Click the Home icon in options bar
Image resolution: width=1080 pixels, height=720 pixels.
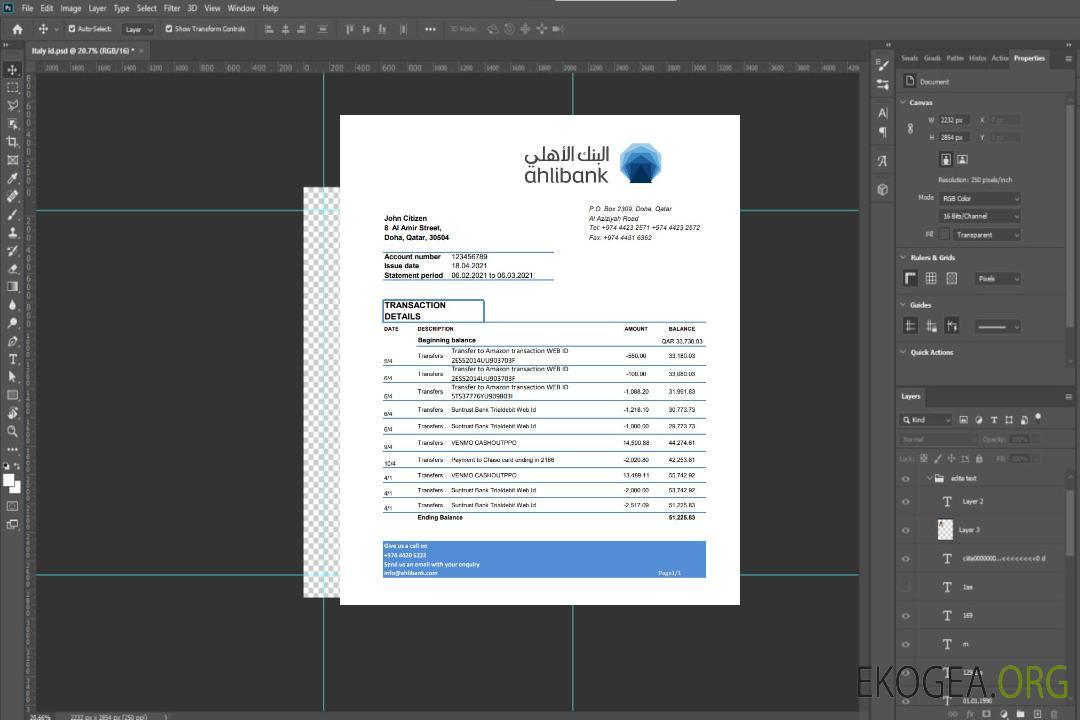tap(17, 29)
